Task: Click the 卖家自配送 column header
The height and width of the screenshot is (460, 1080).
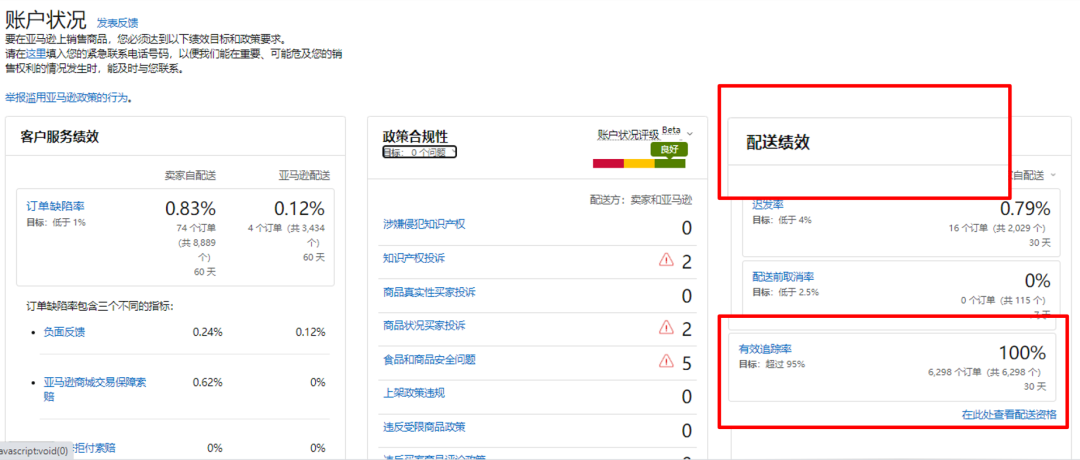Action: pyautogui.click(x=191, y=175)
